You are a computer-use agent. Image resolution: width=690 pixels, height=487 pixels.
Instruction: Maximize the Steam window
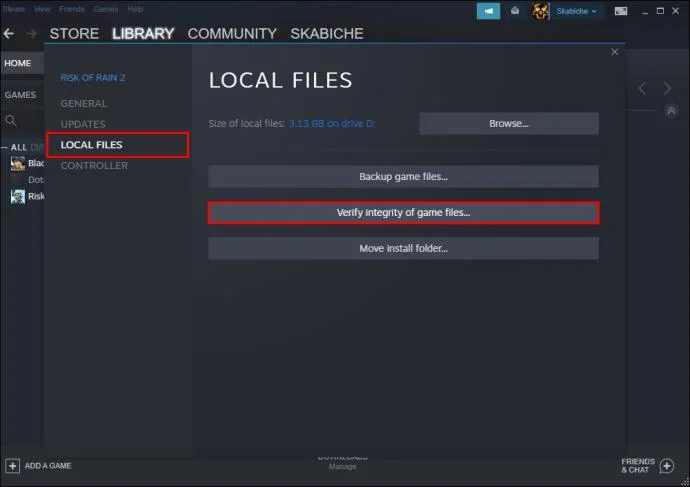point(660,11)
